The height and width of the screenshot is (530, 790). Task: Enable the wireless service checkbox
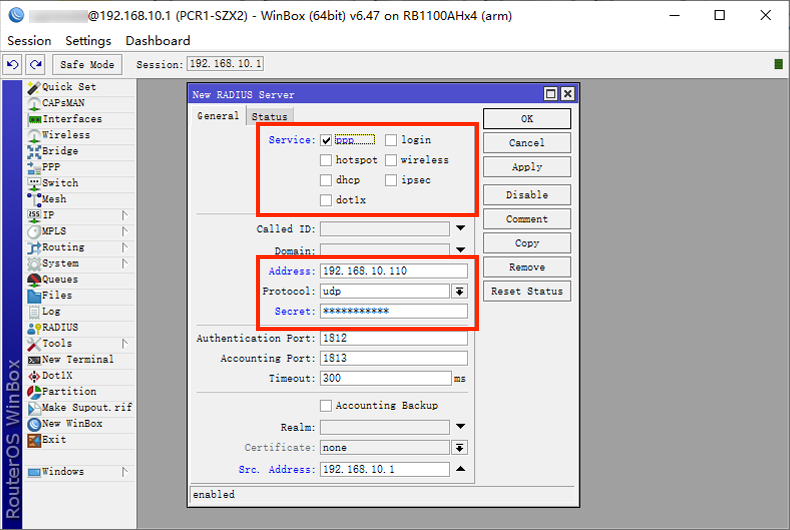click(x=391, y=160)
